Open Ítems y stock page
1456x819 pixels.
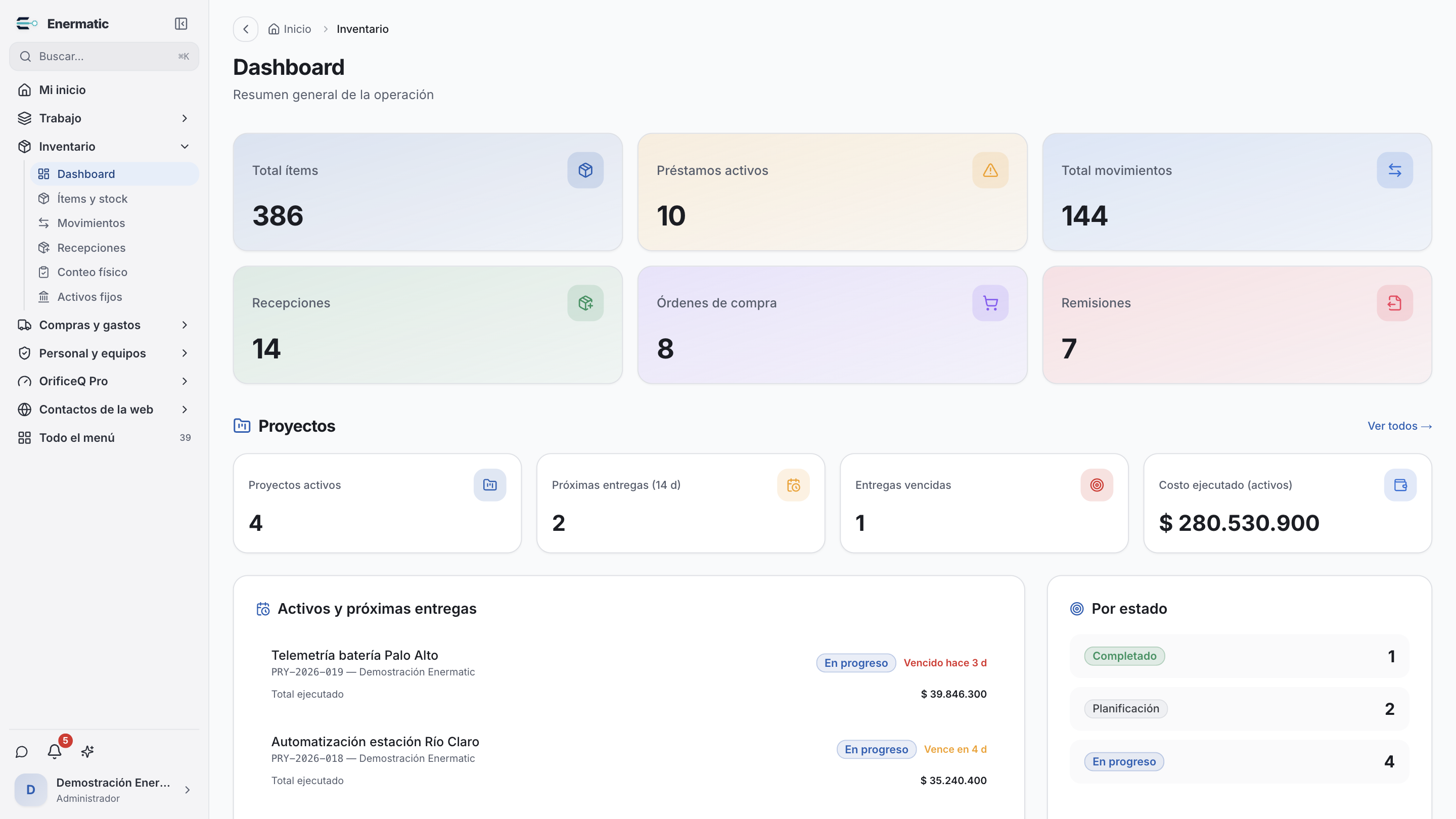[114, 198]
